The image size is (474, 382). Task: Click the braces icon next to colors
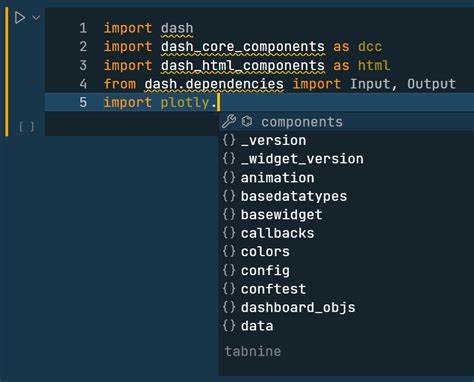[x=229, y=251]
